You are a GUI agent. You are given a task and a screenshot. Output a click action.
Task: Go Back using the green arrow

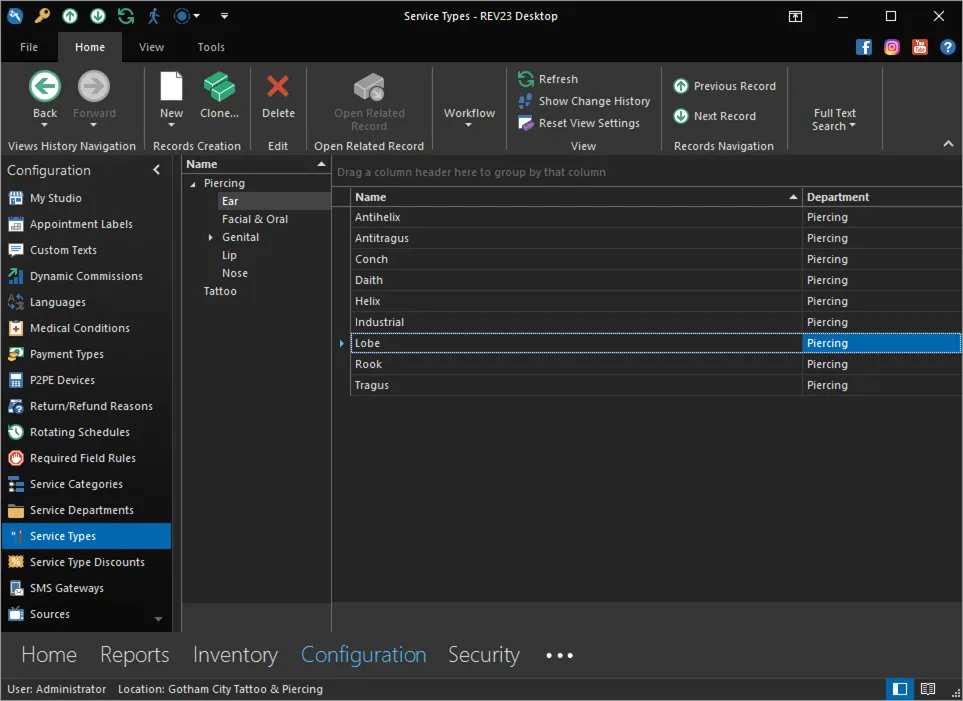coord(45,87)
